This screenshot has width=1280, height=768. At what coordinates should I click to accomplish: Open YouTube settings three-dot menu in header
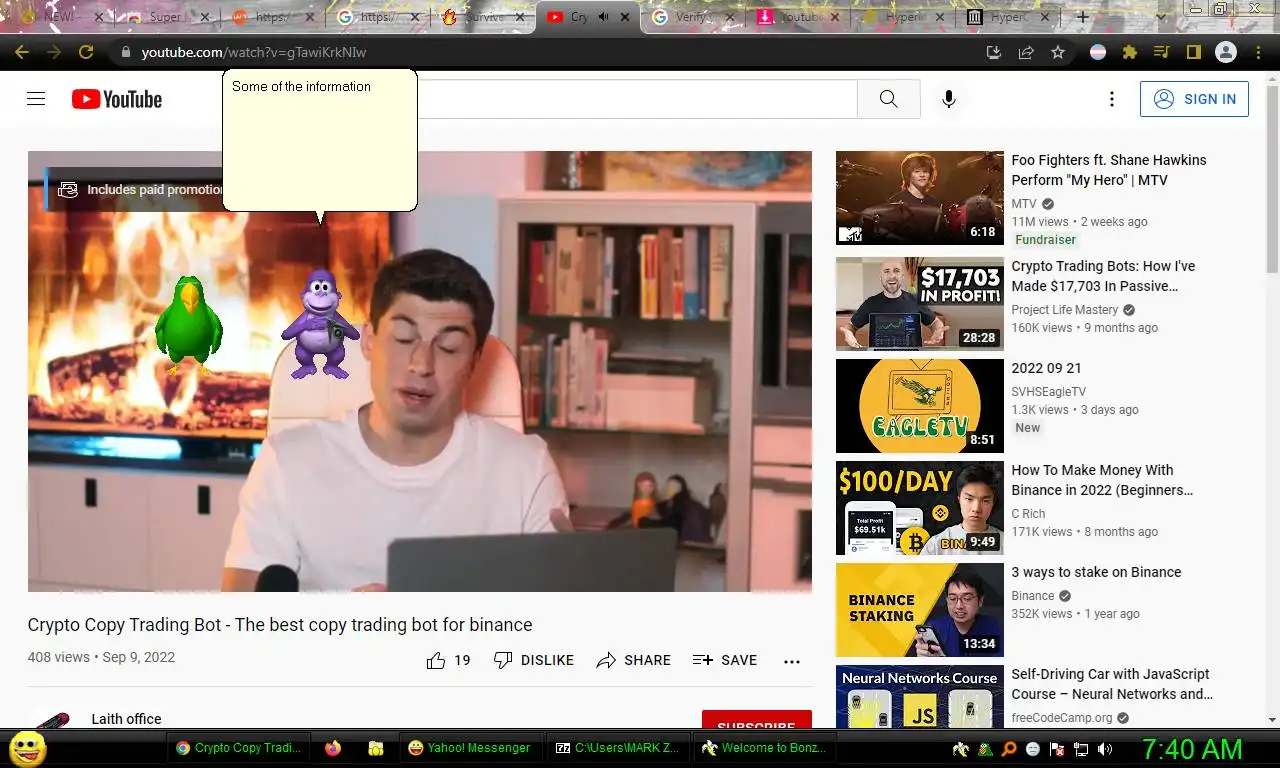[x=1111, y=99]
